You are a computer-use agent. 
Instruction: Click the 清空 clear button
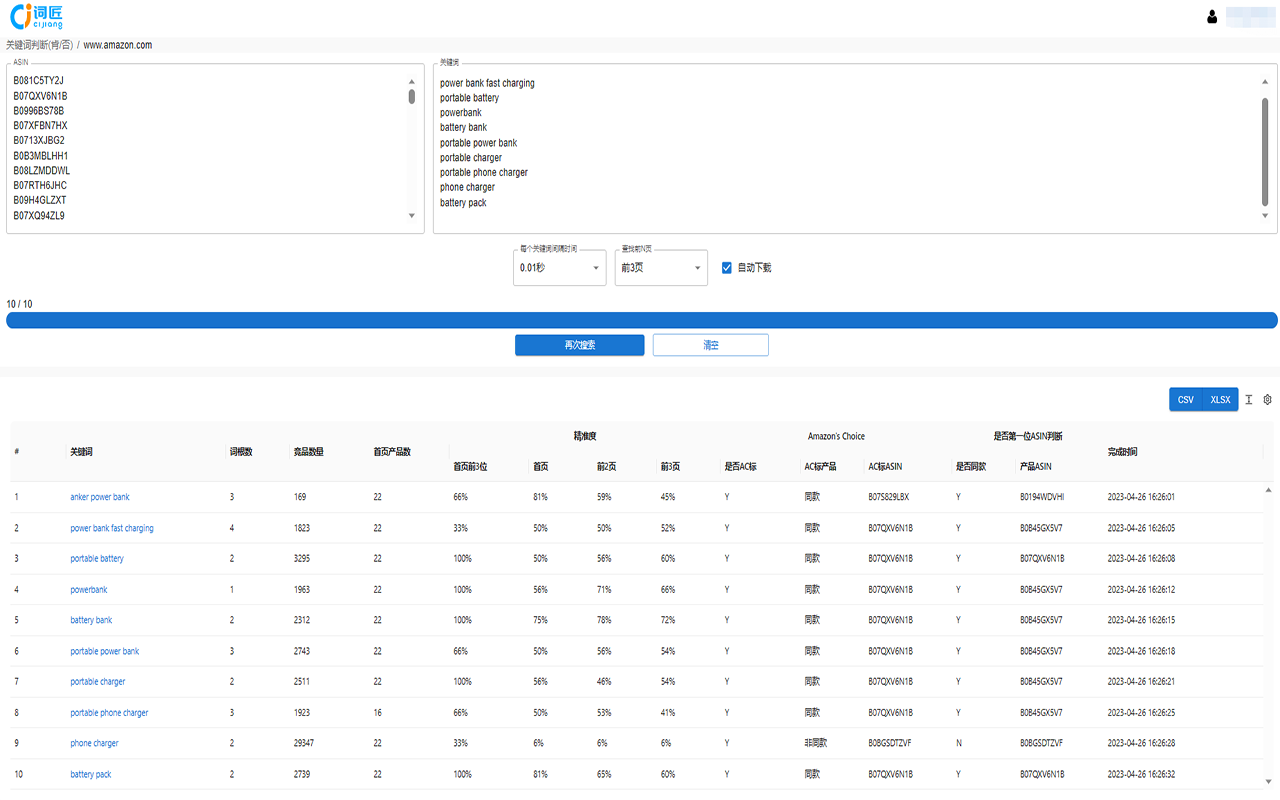(710, 345)
